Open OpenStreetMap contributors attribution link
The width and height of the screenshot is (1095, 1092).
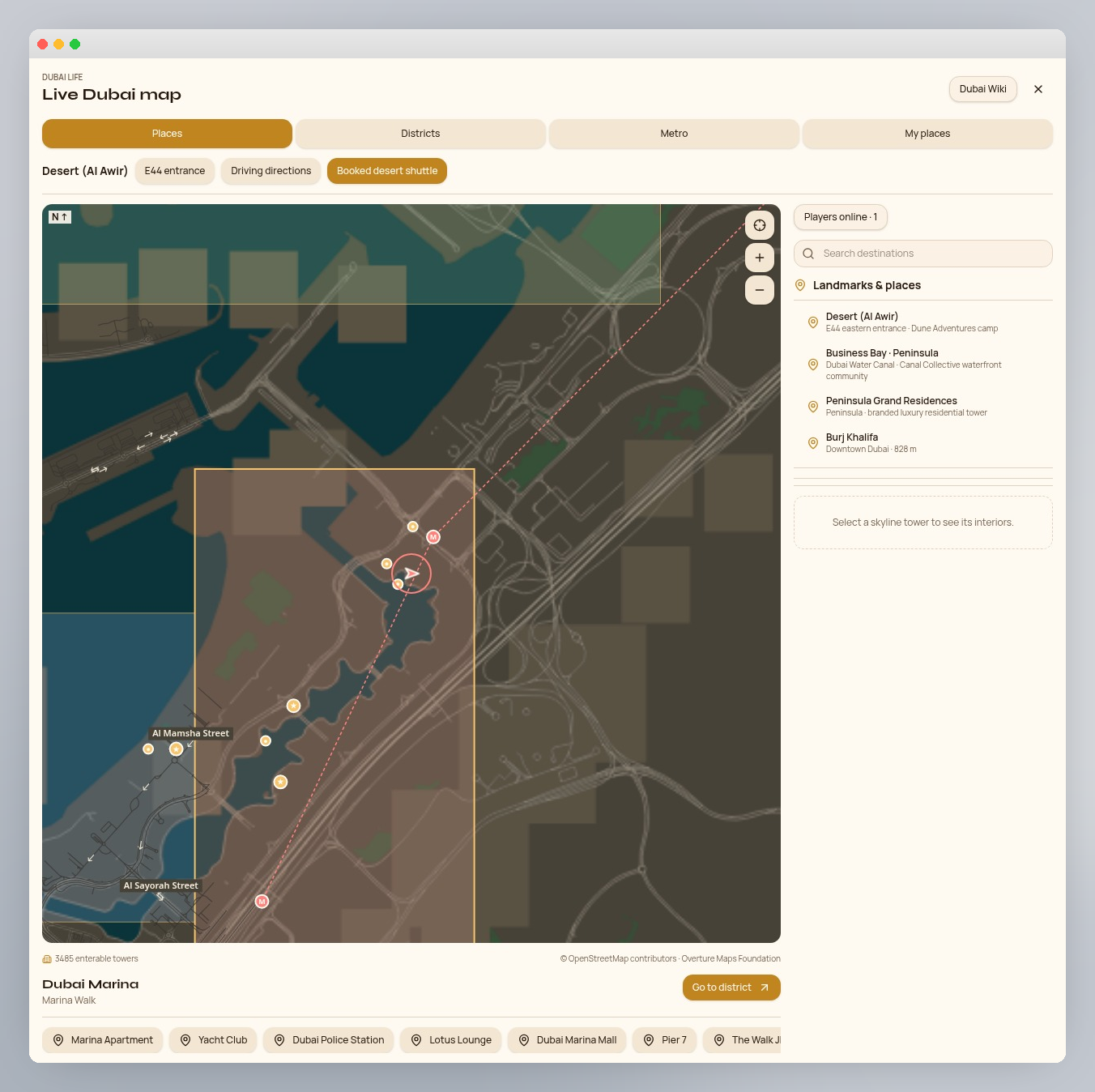[x=618, y=959]
